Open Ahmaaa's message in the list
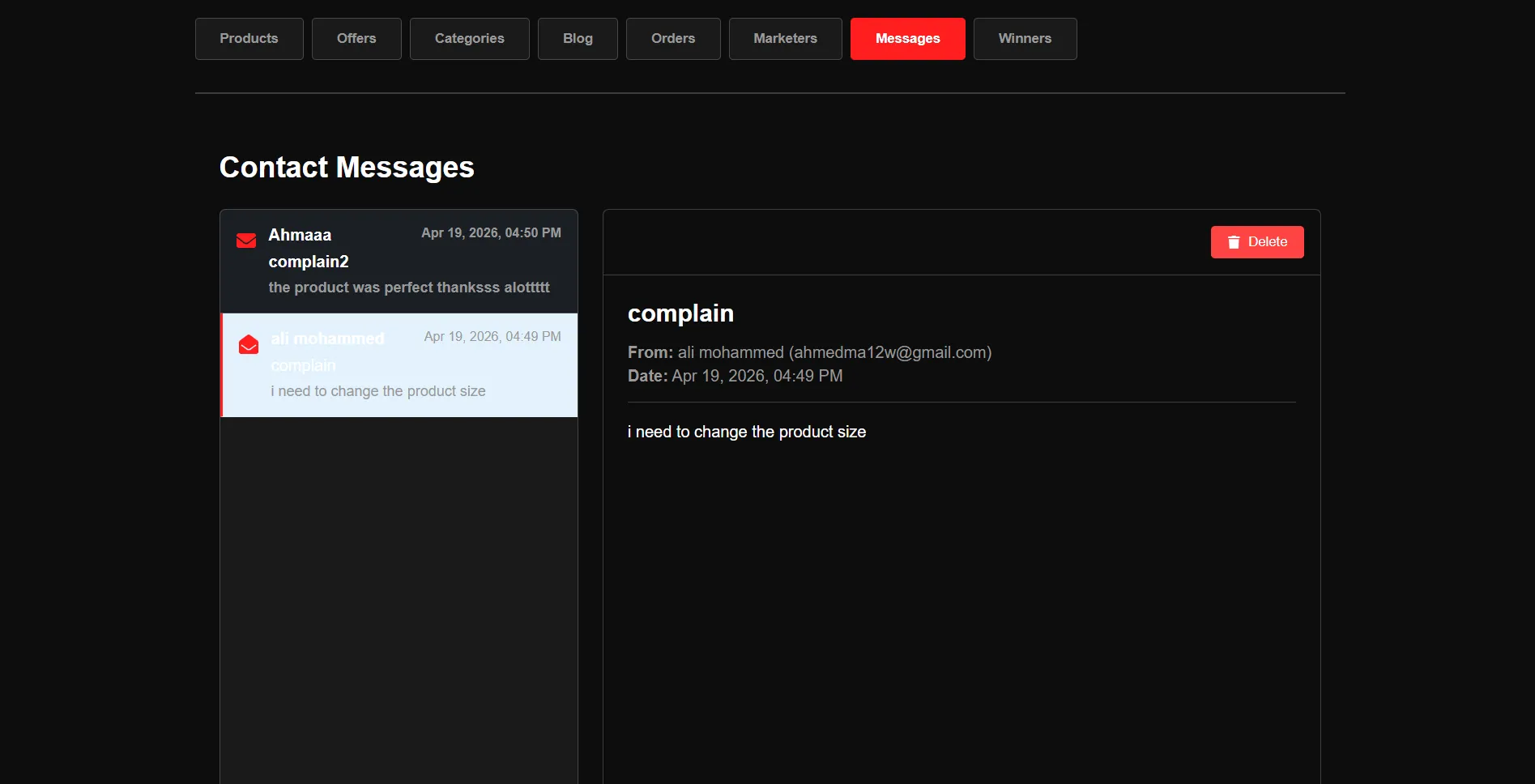Image resolution: width=1535 pixels, height=784 pixels. (x=399, y=262)
